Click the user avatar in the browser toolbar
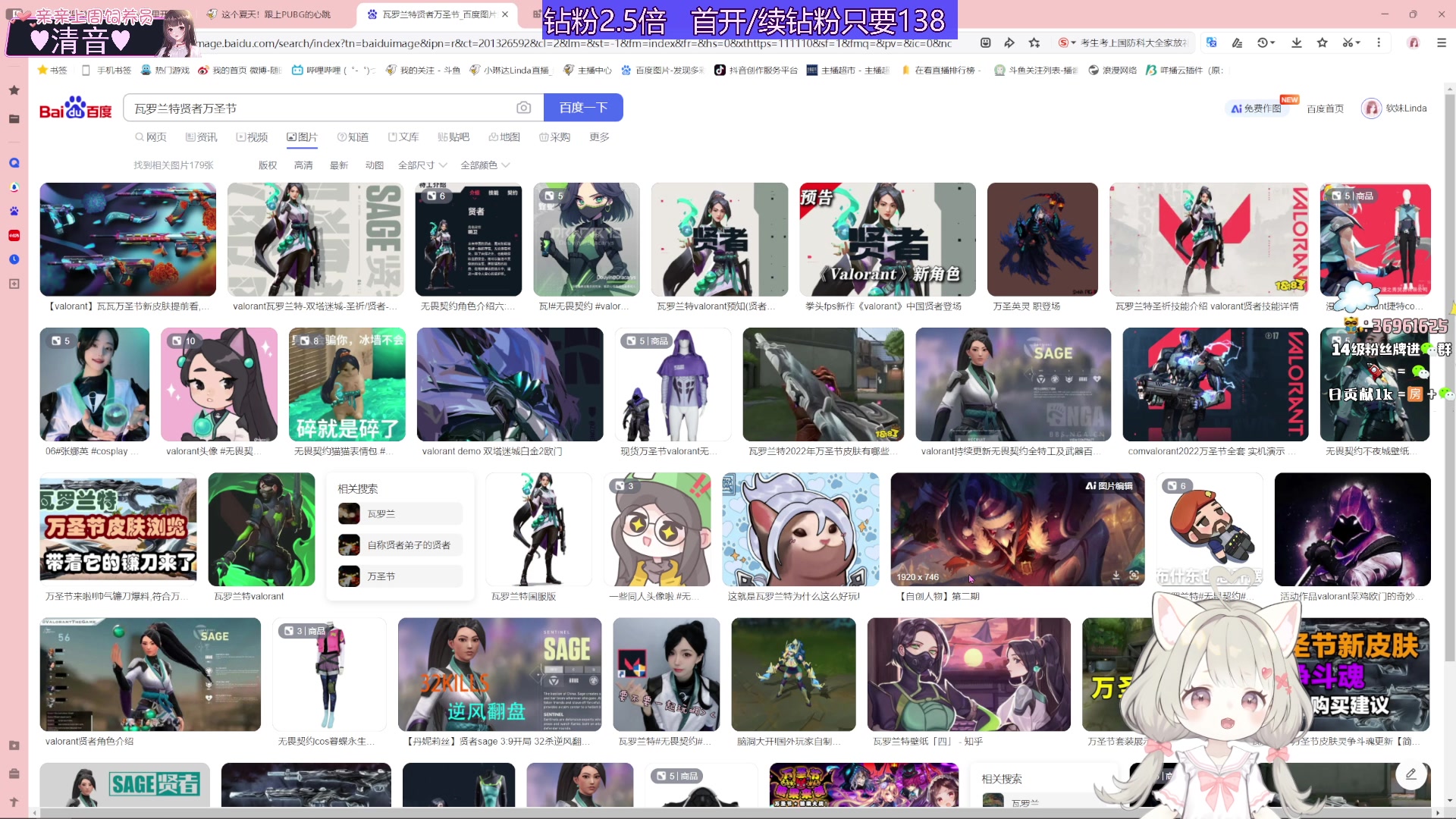 click(x=1414, y=42)
